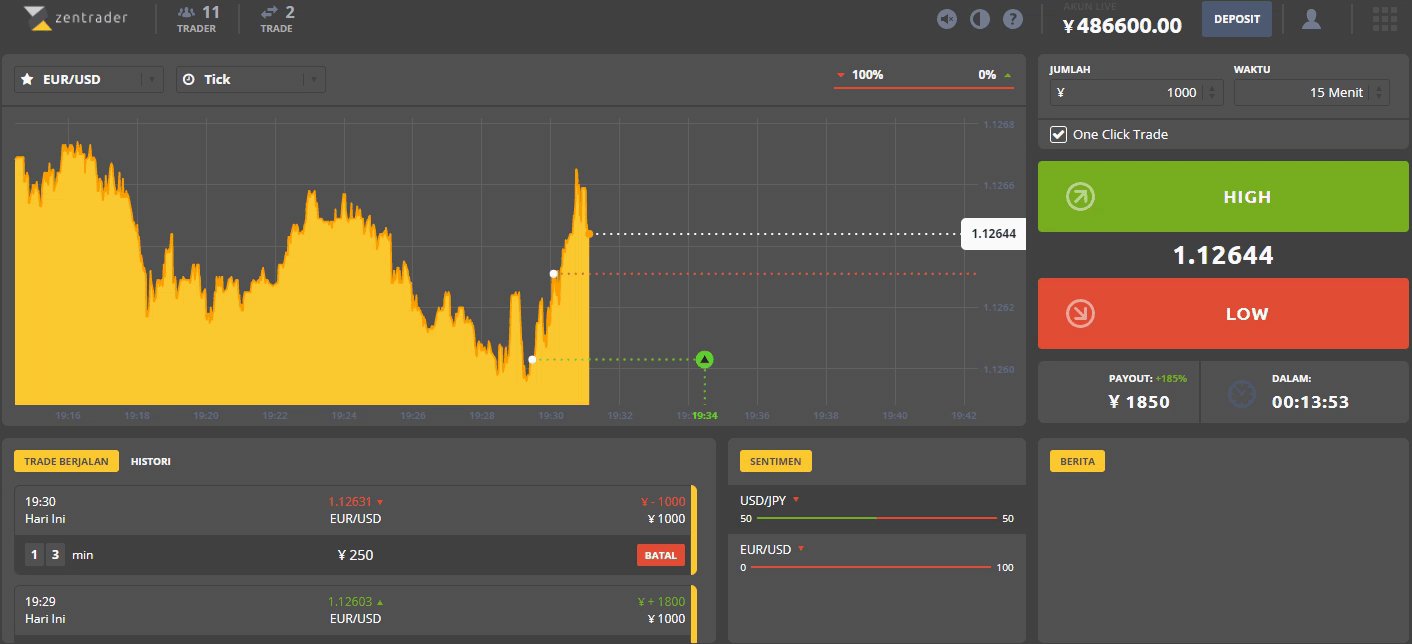This screenshot has width=1412, height=644.
Task: Expand the Tick chart-type dropdown
Action: pos(315,80)
